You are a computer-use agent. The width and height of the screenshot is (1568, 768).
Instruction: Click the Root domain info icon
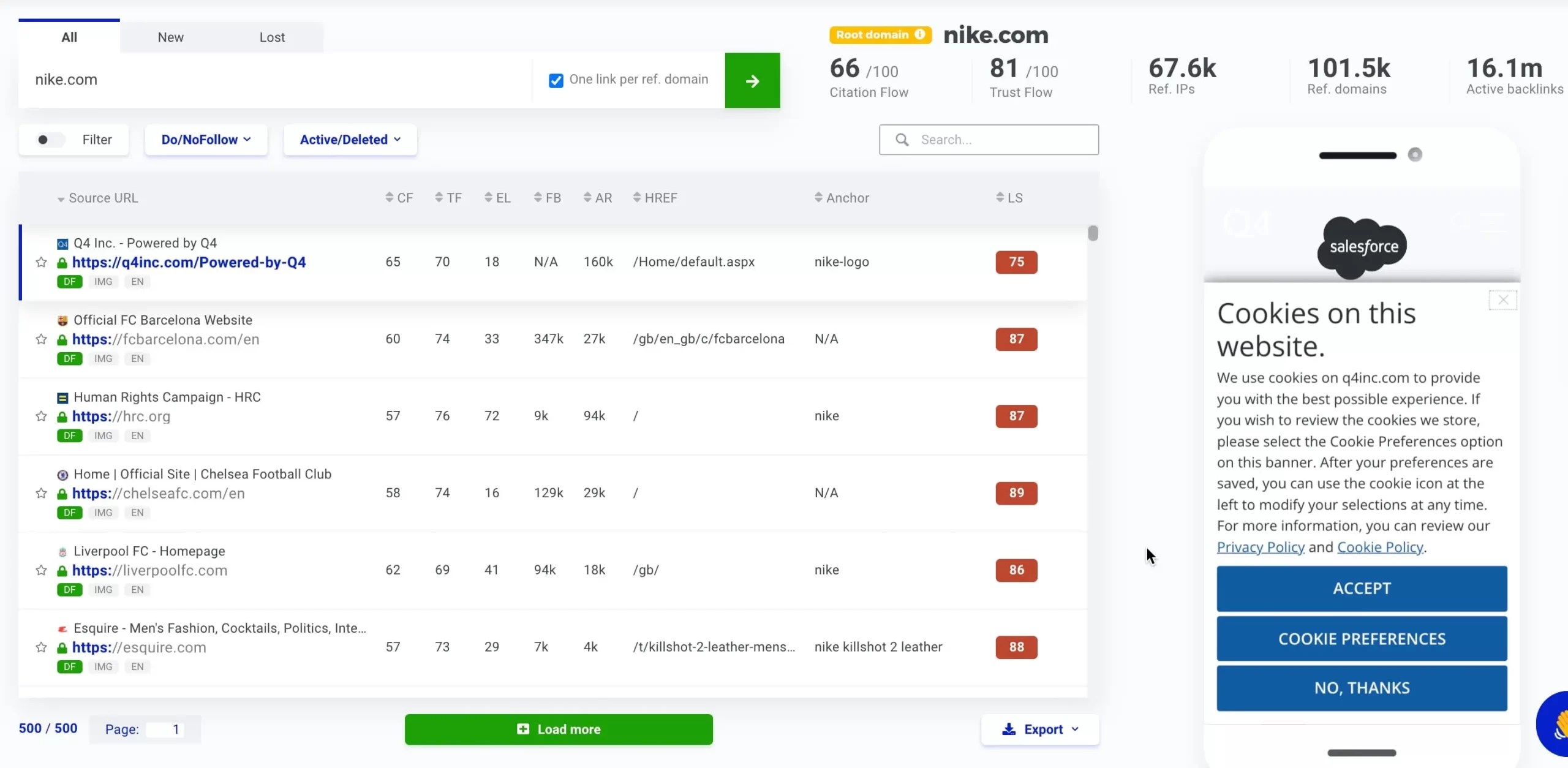[920, 35]
